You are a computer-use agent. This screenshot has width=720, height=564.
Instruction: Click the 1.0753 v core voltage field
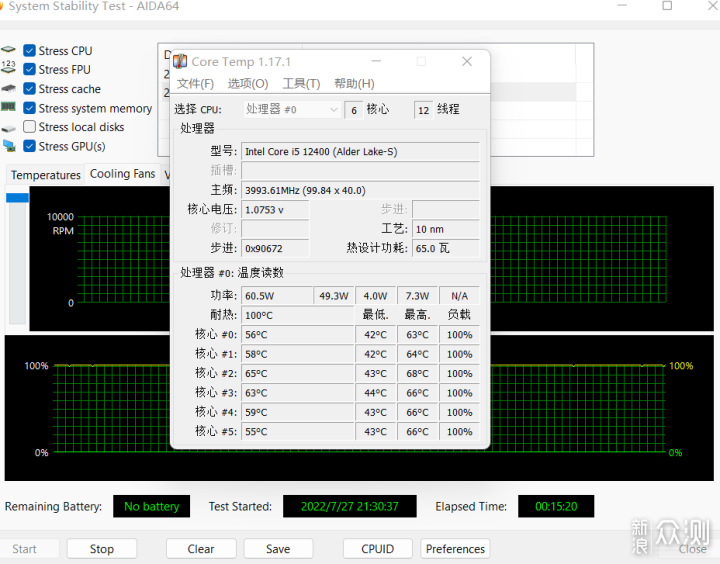coord(275,210)
